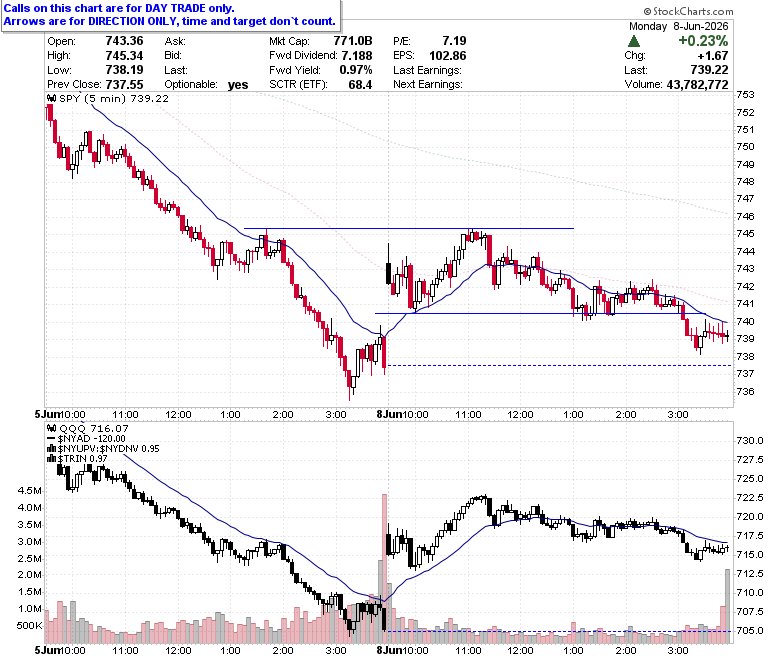Click the SCTR (ETF) value 68.4

click(360, 84)
